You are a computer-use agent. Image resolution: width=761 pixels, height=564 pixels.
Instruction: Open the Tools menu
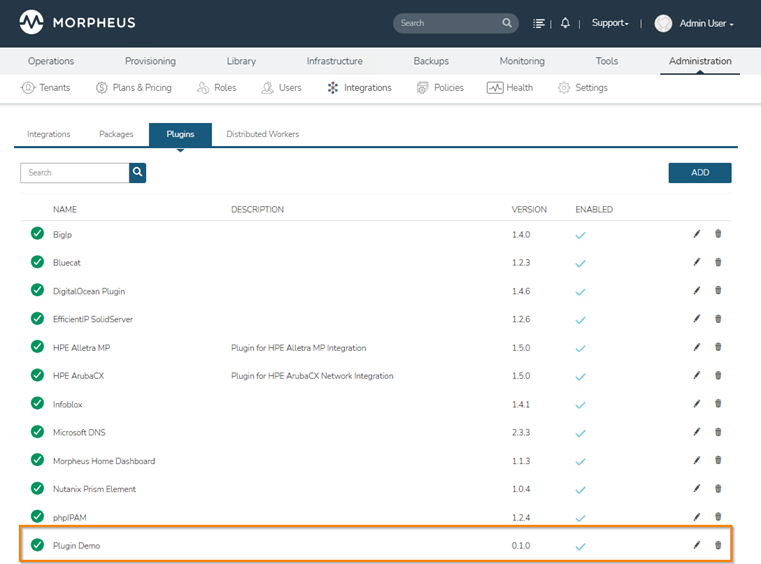(607, 61)
